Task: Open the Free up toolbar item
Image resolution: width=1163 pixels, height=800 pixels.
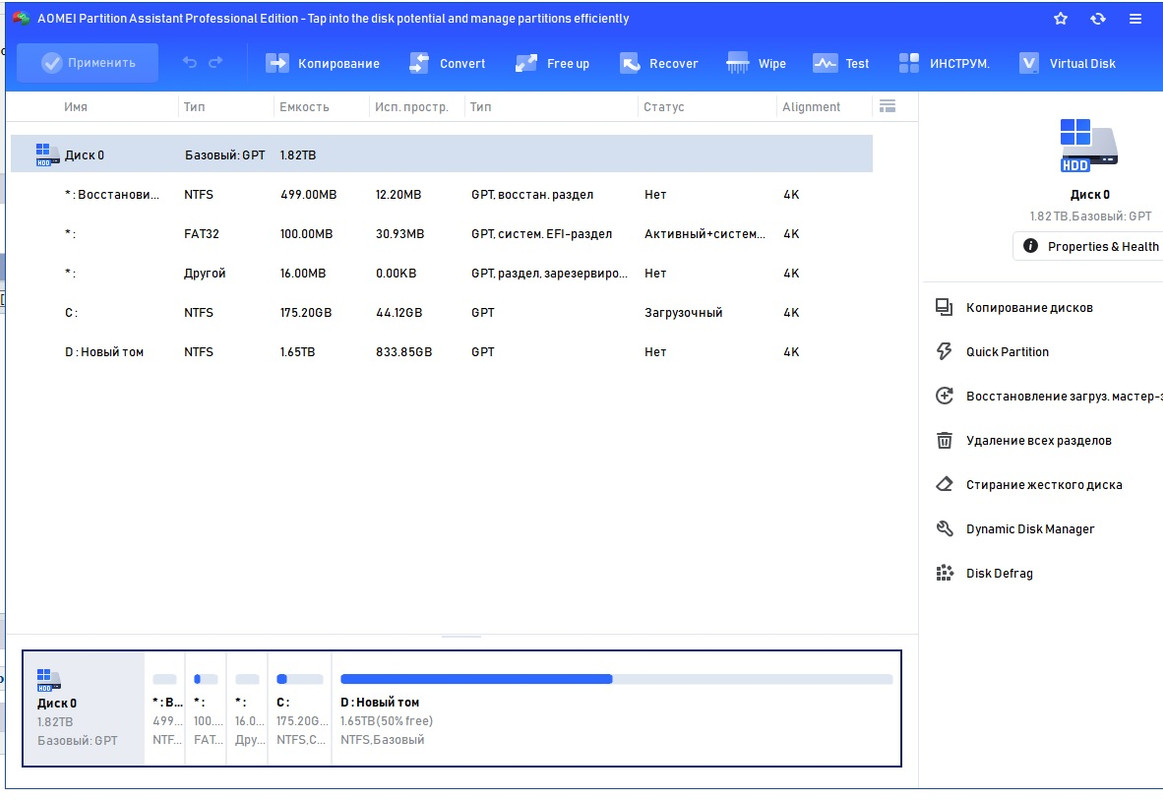Action: pyautogui.click(x=553, y=64)
